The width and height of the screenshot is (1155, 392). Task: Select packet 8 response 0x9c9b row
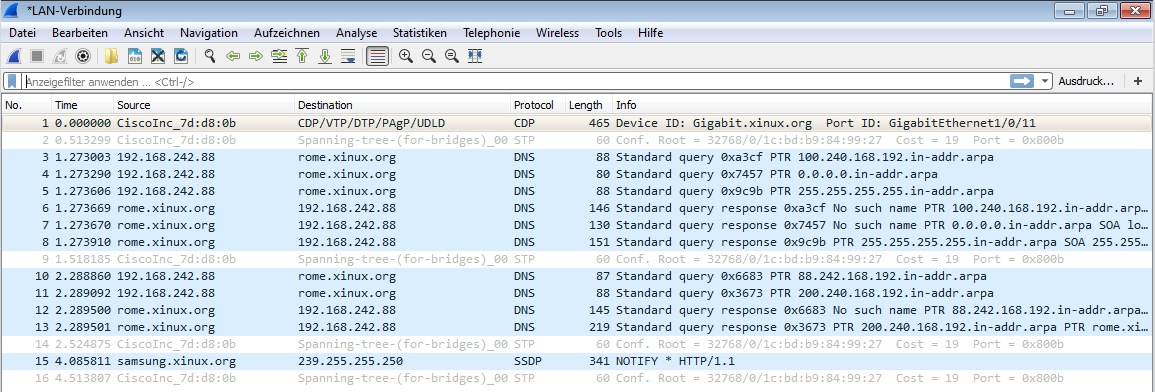point(577,242)
